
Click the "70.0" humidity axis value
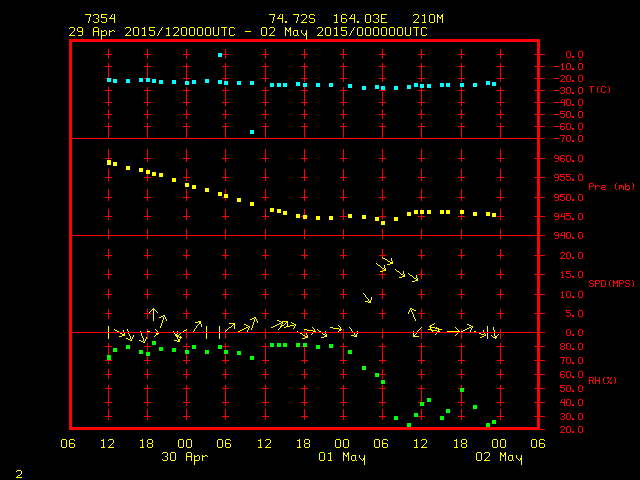[571, 361]
